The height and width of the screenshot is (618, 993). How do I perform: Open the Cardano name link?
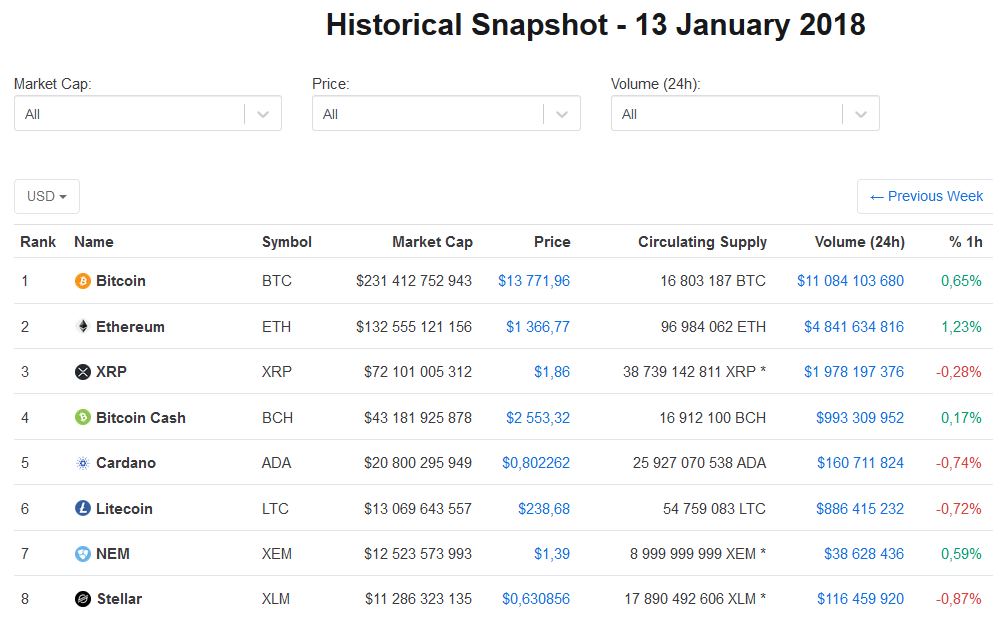(x=126, y=463)
